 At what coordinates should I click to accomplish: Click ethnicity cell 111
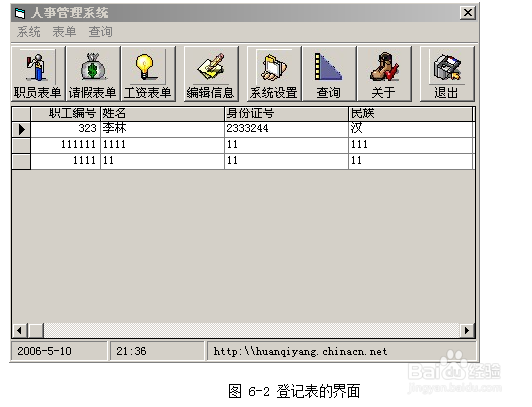pos(411,145)
